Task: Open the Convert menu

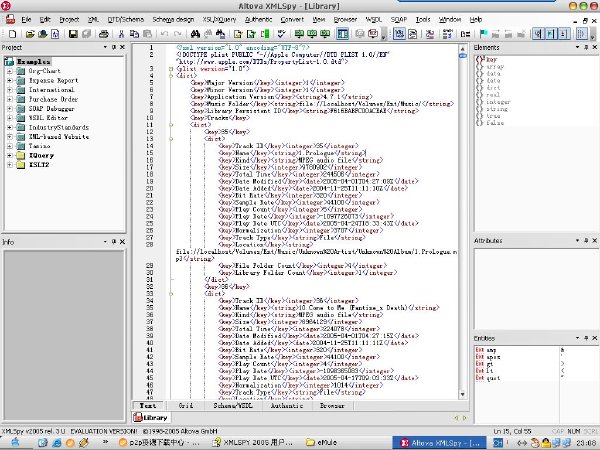Action: pos(292,20)
